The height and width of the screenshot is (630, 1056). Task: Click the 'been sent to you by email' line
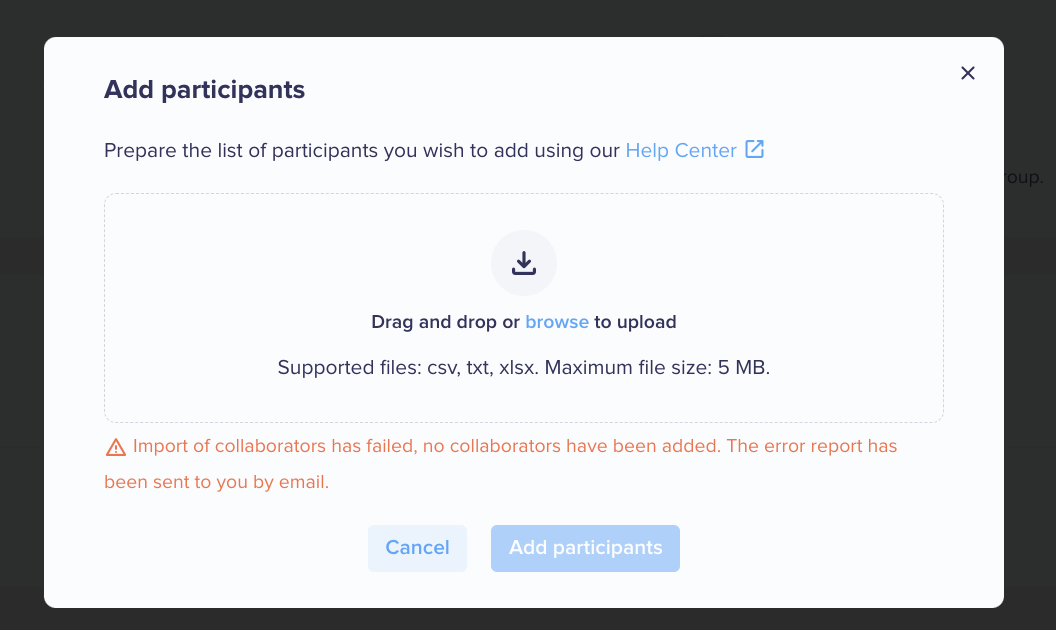click(216, 482)
